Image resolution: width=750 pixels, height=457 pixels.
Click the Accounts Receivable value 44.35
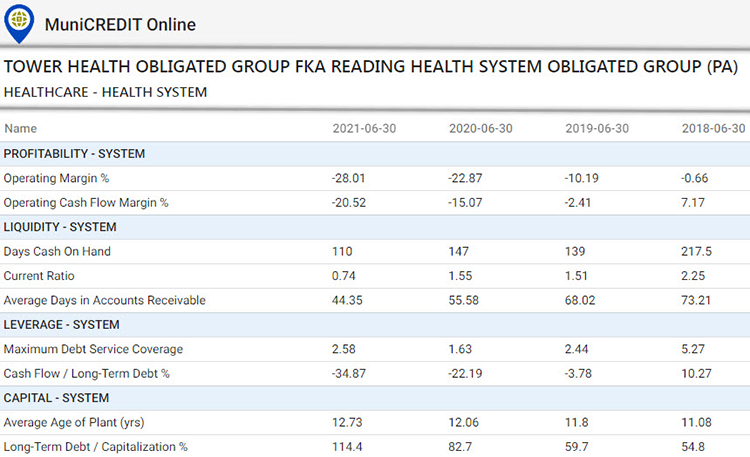tap(347, 300)
